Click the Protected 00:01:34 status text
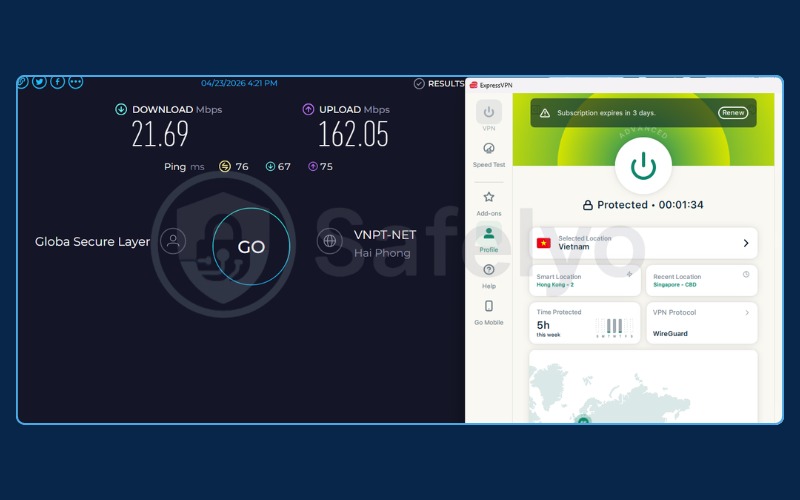Viewport: 800px width, 500px height. (x=650, y=205)
